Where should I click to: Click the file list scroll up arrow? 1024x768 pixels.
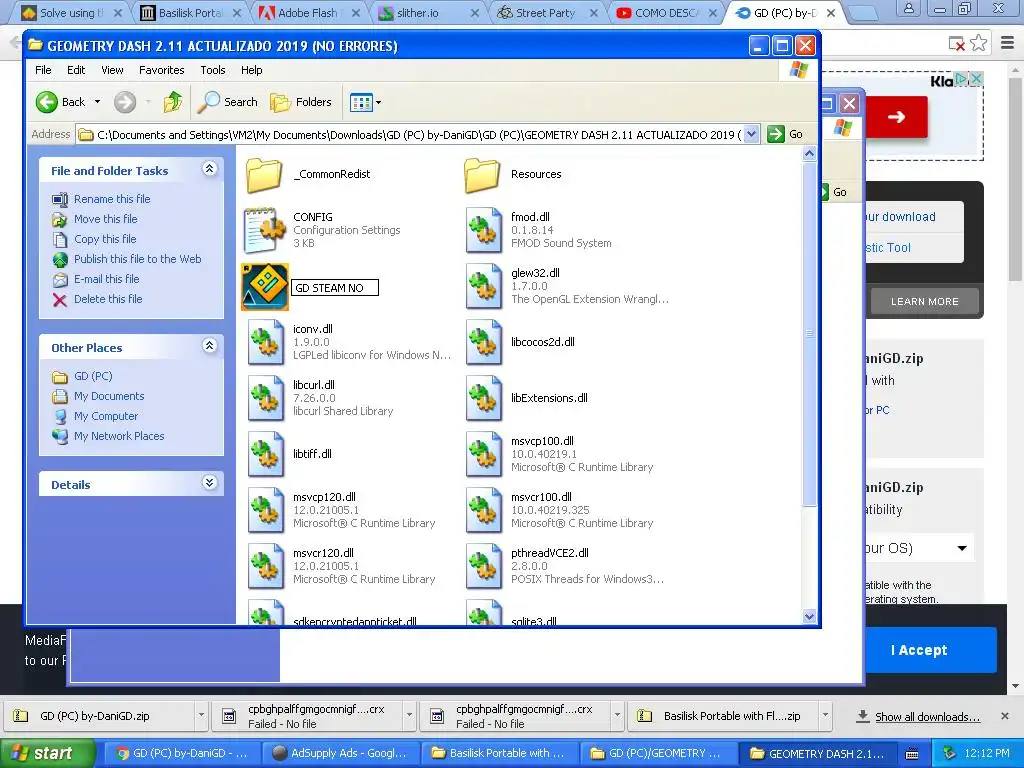click(809, 154)
